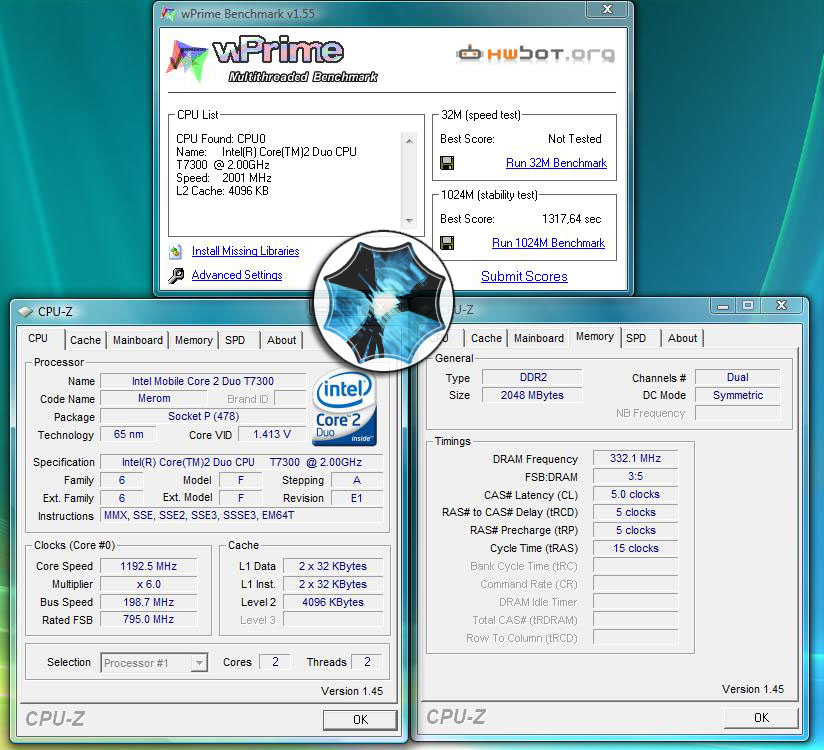The width and height of the screenshot is (824, 750).
Task: Select Memory tab in right CPU-Z window
Action: (594, 336)
